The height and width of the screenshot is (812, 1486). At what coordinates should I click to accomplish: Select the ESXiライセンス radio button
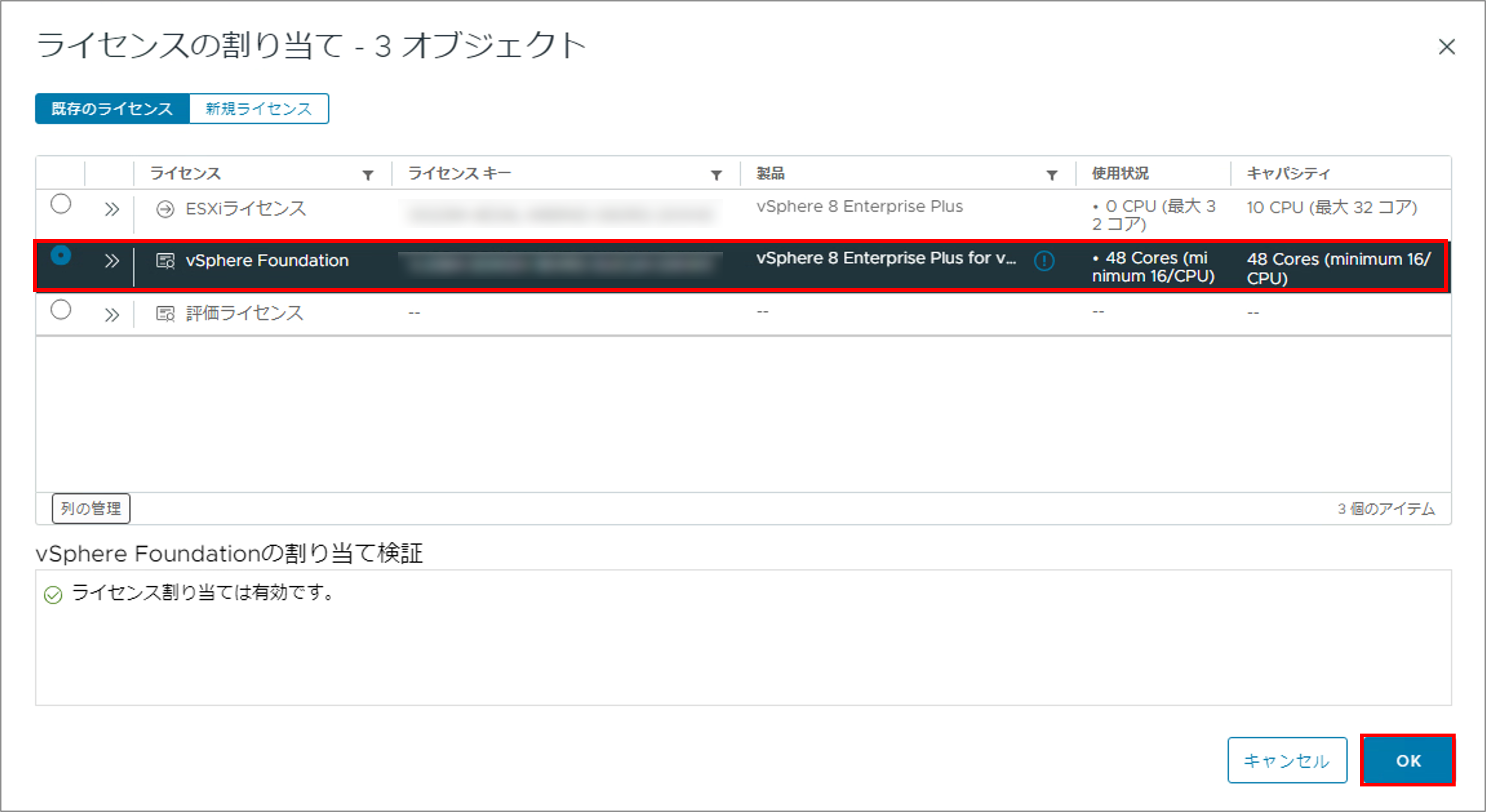click(60, 204)
